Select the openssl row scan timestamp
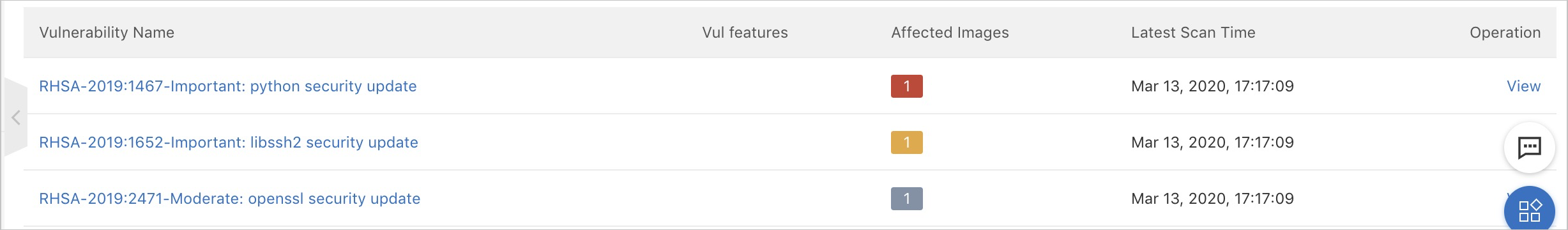 (x=1212, y=199)
